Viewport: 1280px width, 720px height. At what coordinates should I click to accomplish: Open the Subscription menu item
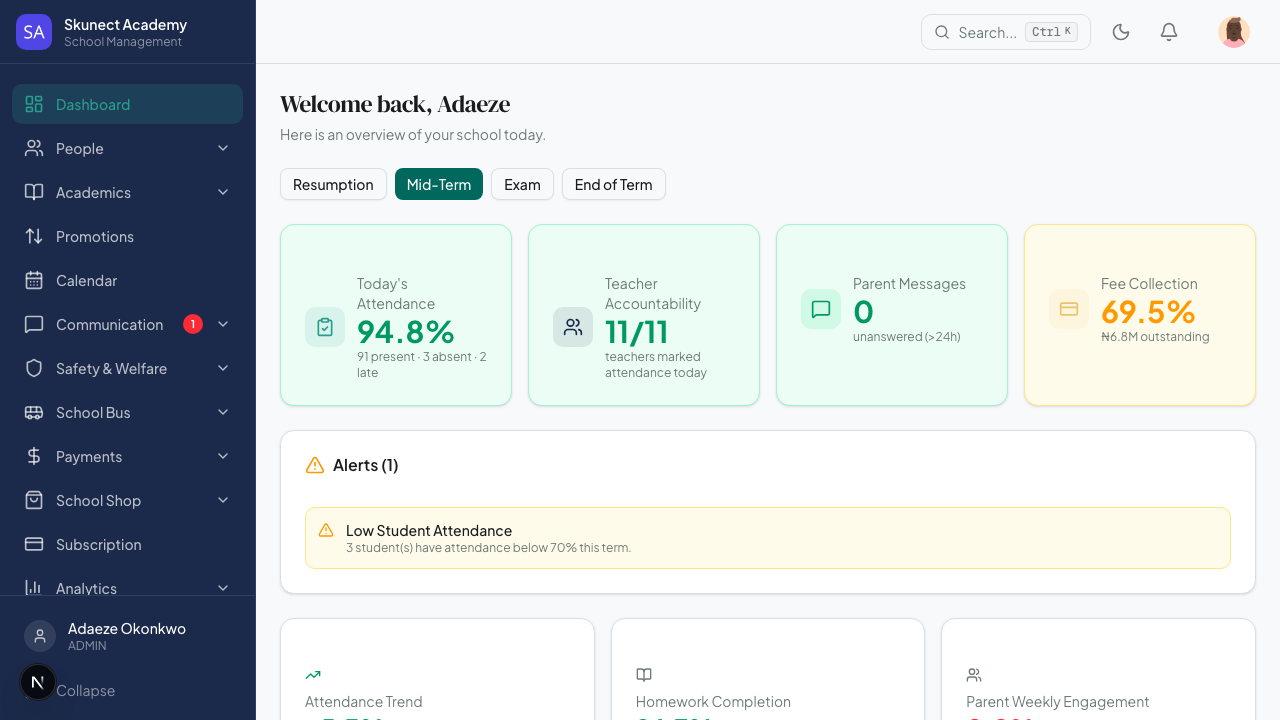127,544
